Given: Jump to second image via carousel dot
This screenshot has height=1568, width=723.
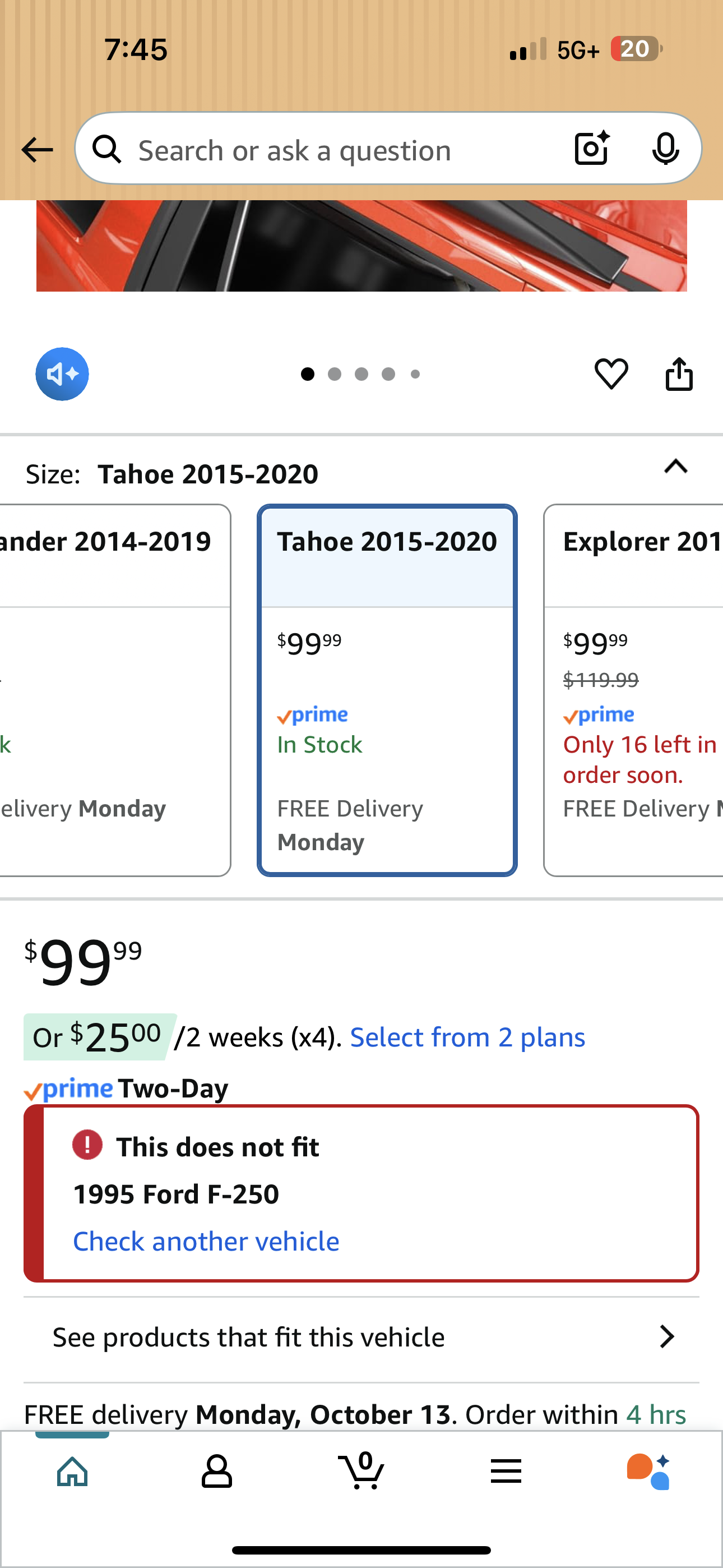Looking at the screenshot, I should pyautogui.click(x=334, y=373).
